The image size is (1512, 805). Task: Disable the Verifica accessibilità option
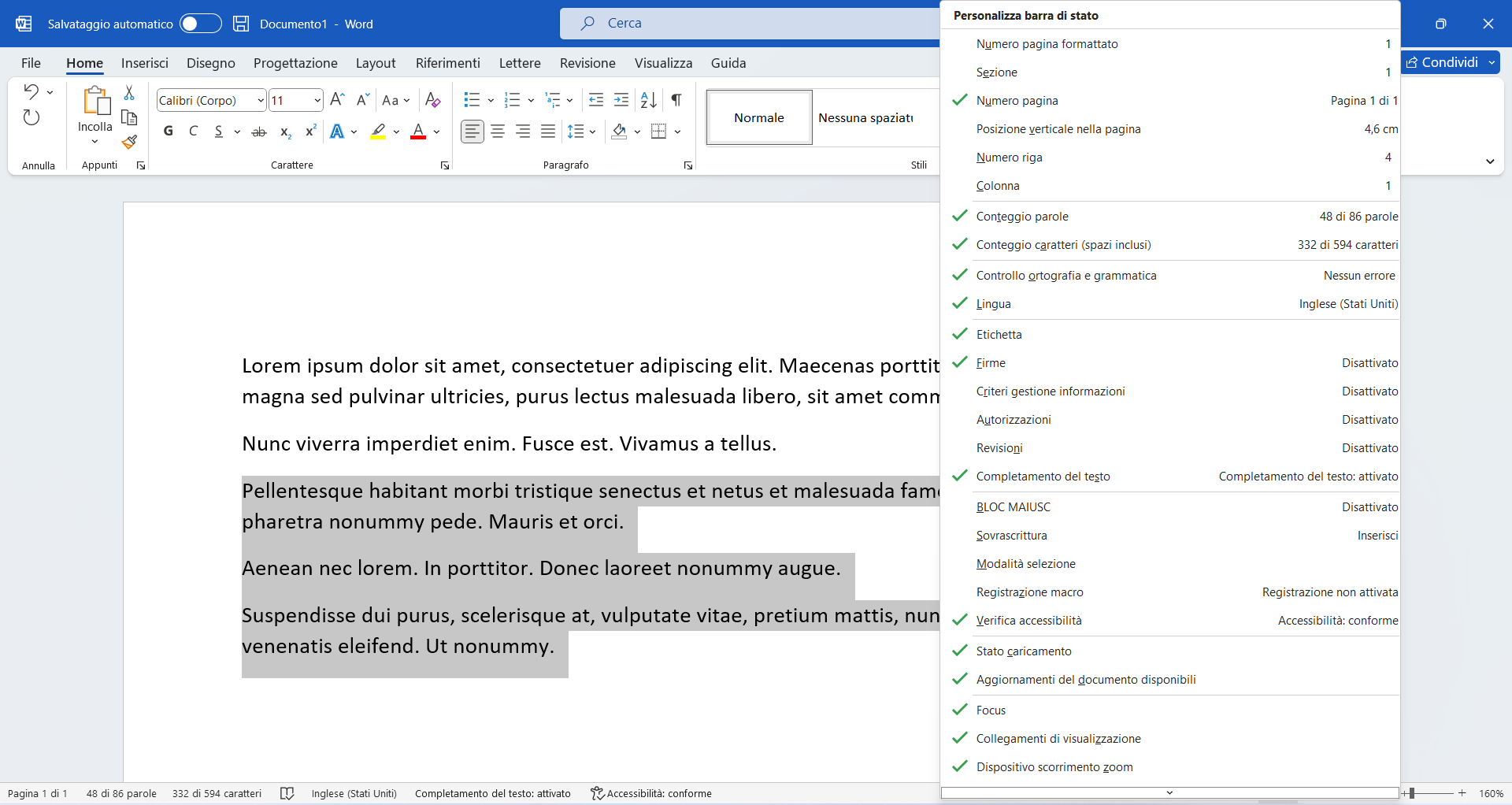point(1028,621)
